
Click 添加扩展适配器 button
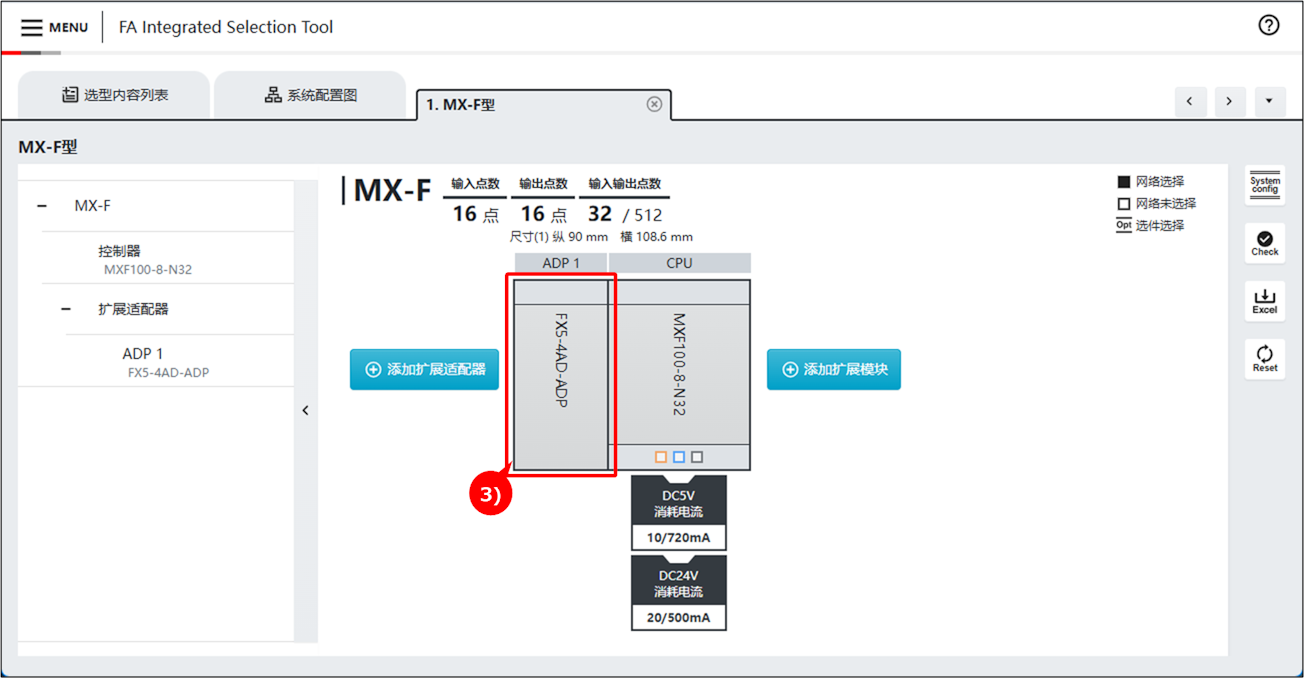tap(424, 369)
